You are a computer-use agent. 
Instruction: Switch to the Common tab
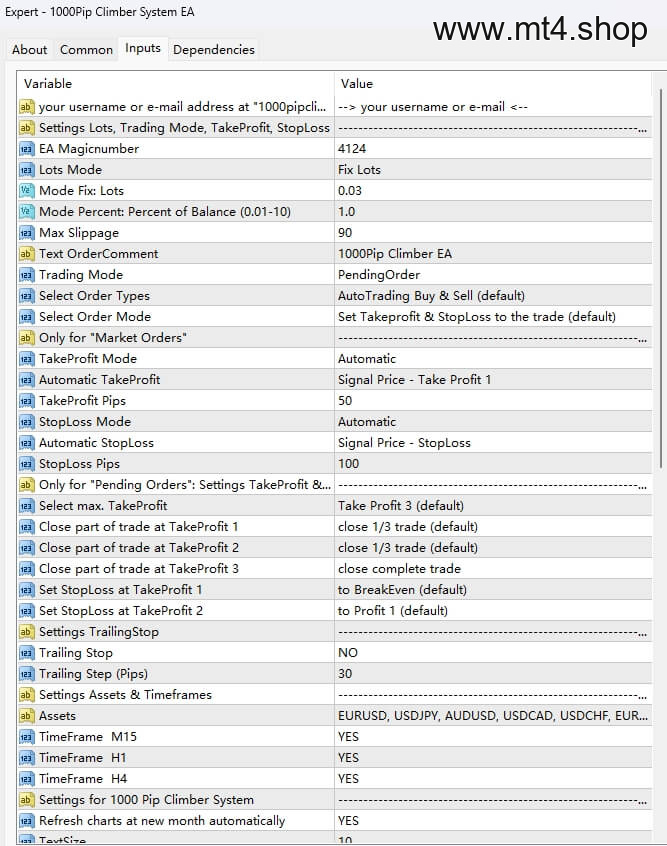point(86,50)
